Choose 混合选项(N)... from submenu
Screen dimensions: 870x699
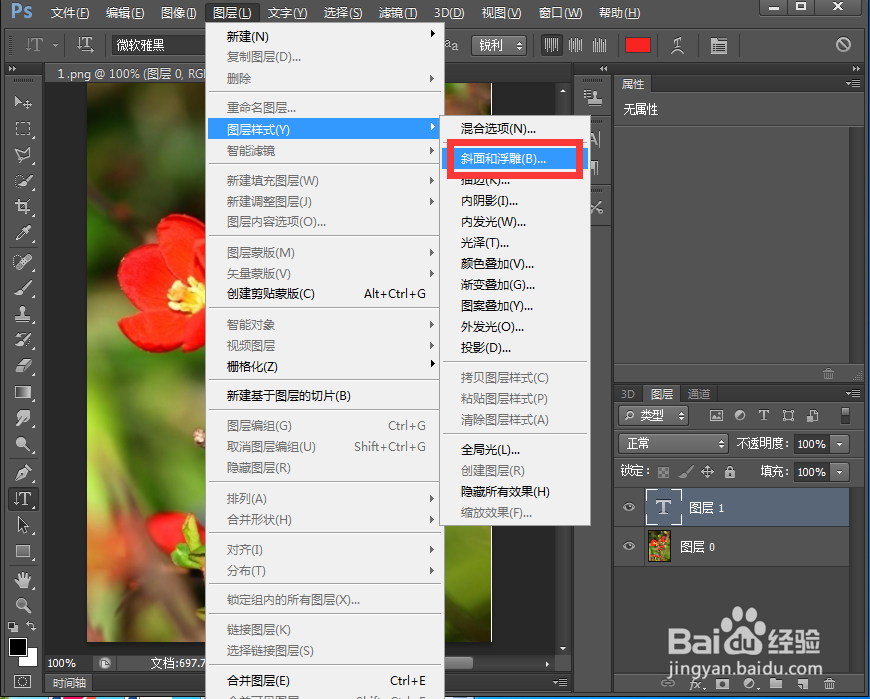(x=514, y=129)
